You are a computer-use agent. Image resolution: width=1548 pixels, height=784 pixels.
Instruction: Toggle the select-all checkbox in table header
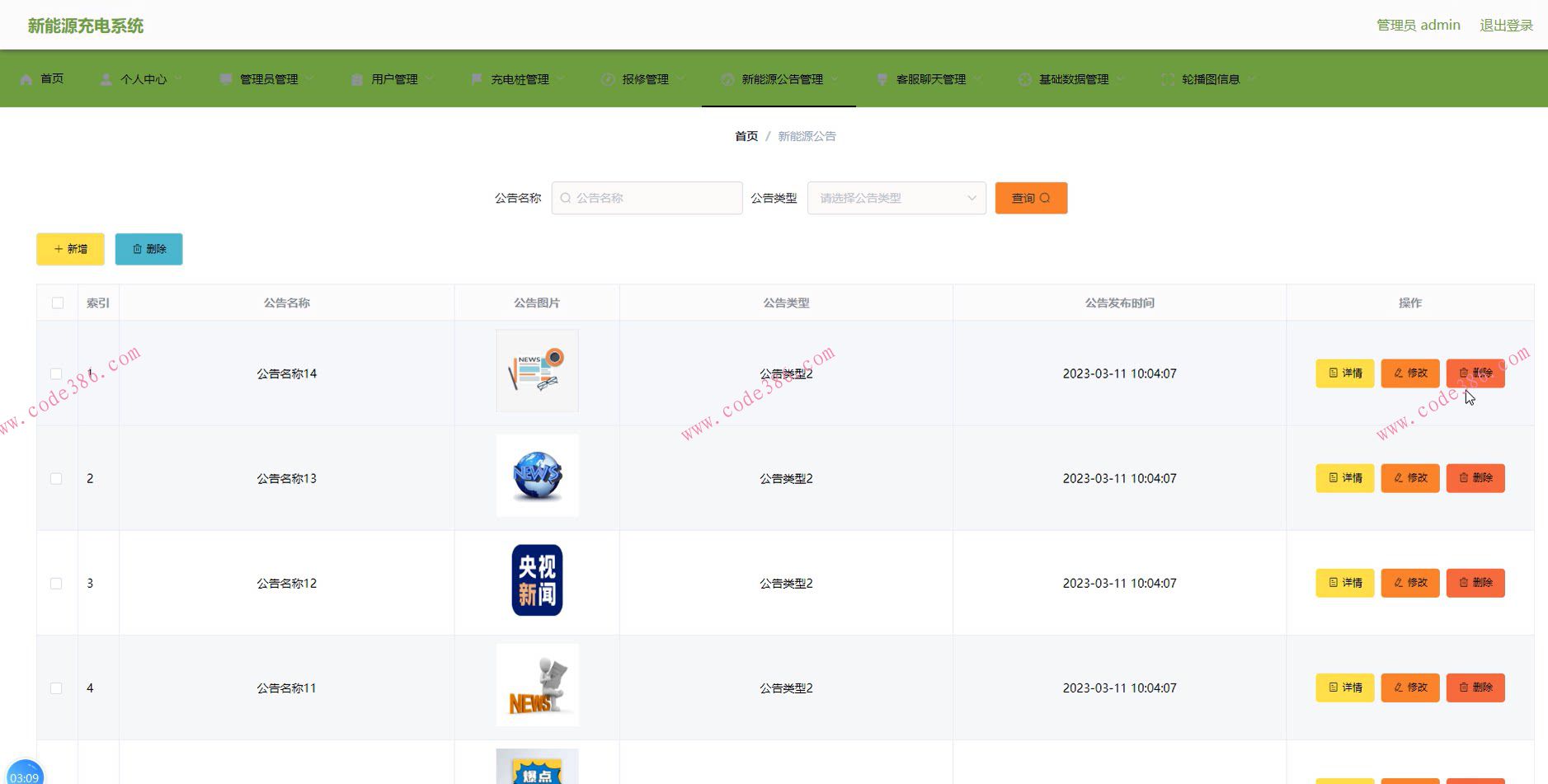coord(57,303)
